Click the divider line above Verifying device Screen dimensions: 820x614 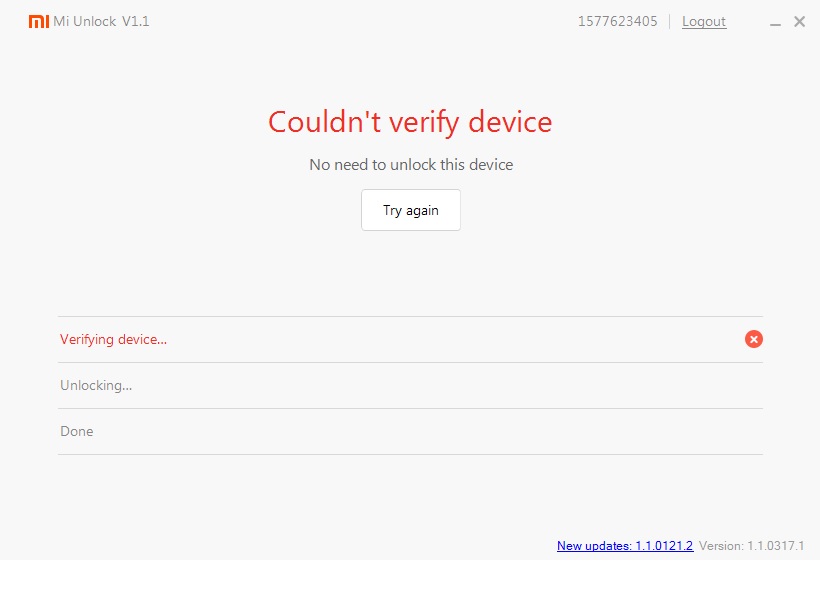click(x=410, y=317)
